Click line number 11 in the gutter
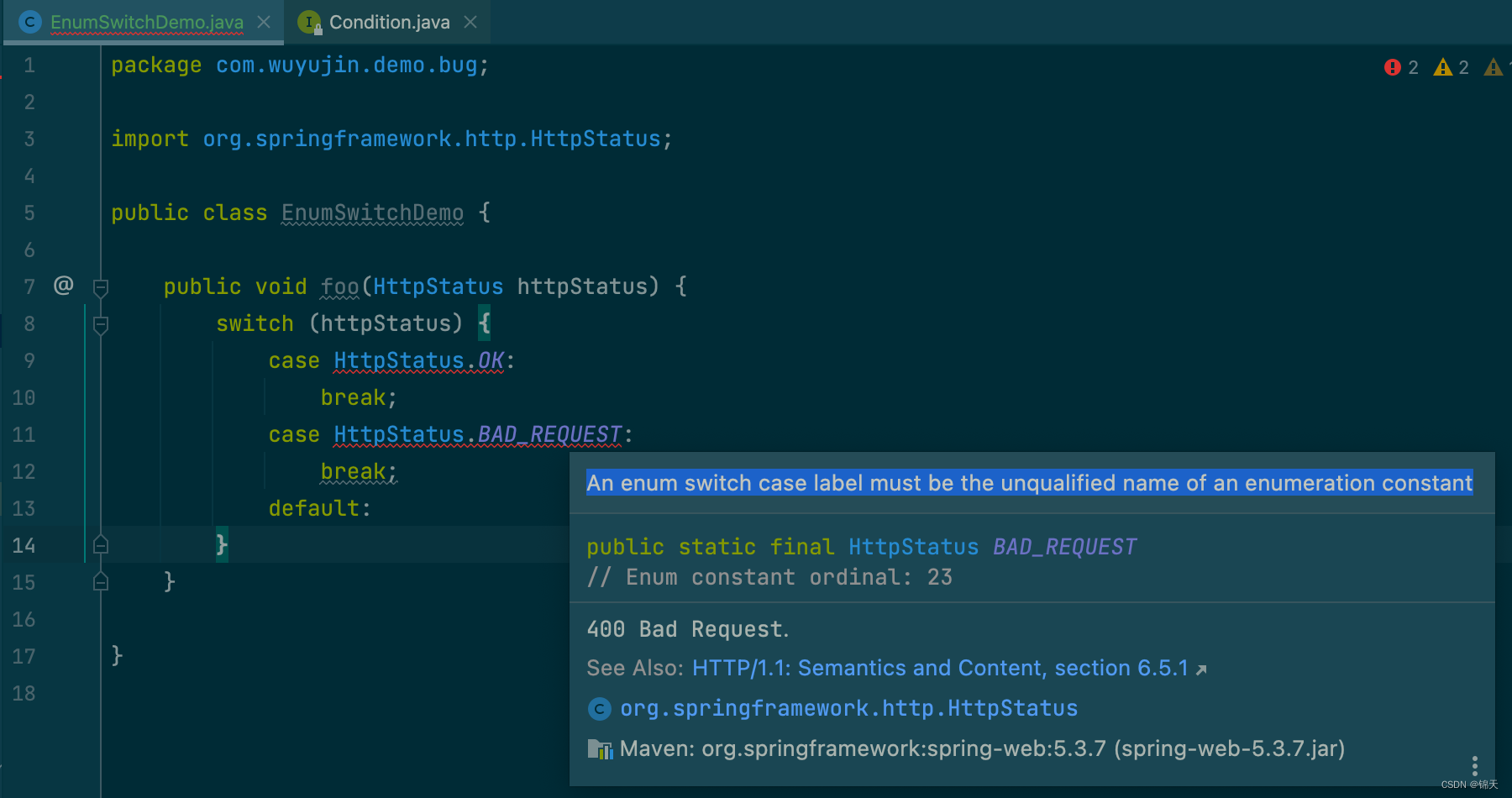 24,434
